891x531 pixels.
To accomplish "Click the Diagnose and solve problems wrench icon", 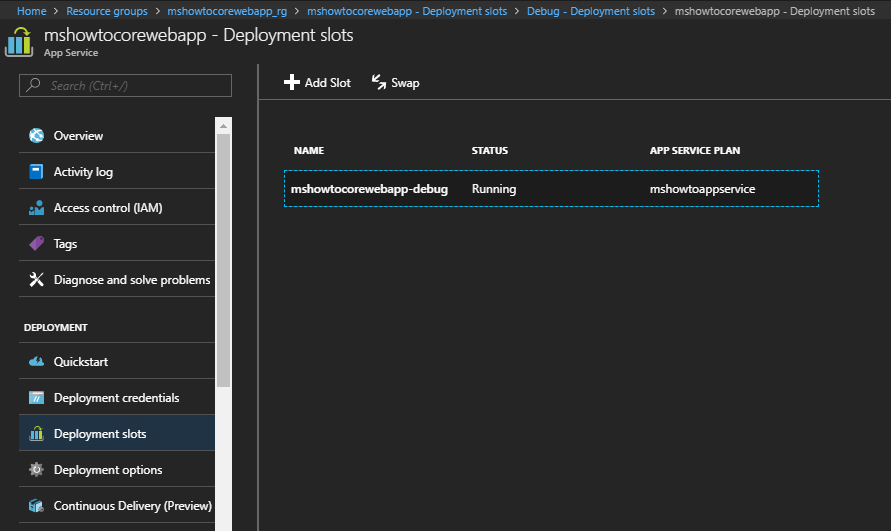I will coord(36,279).
